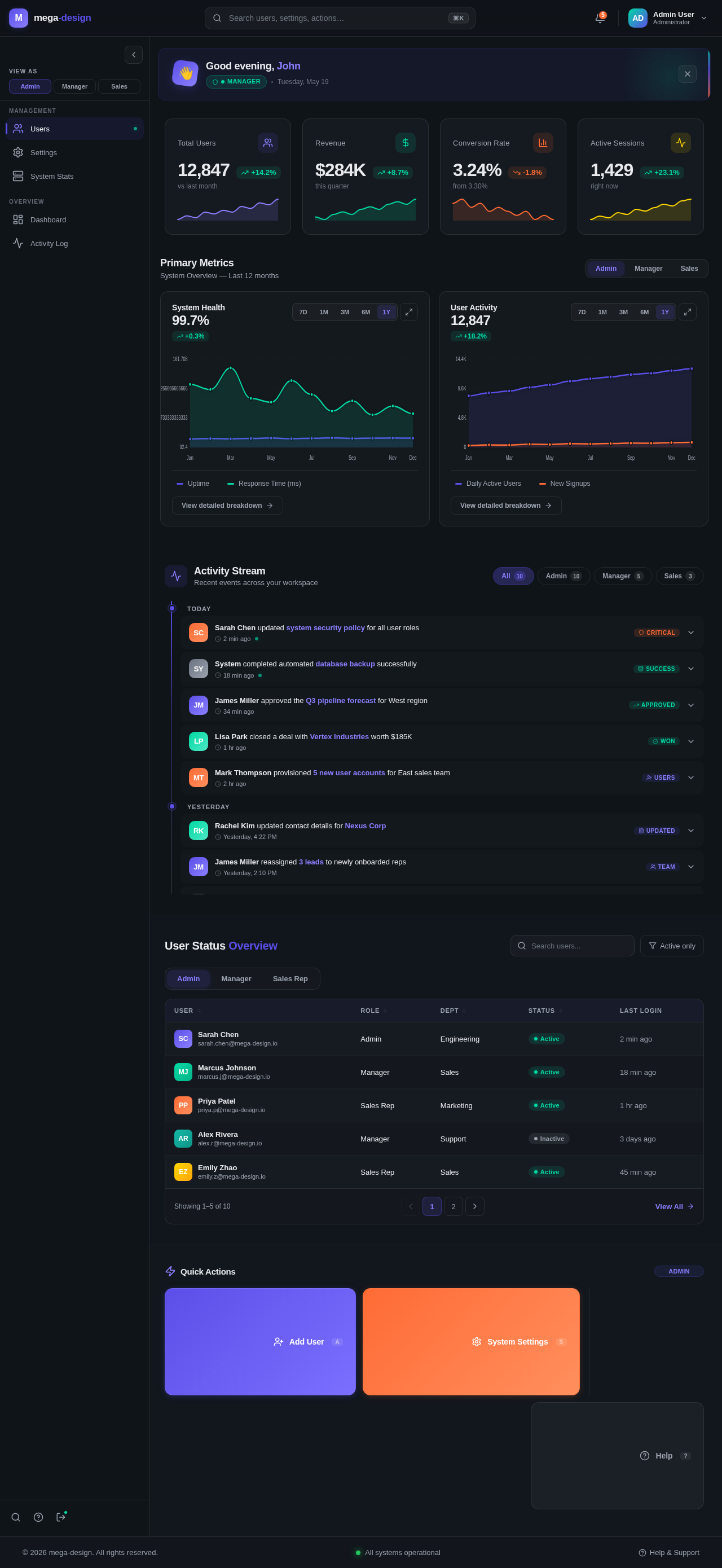The image size is (722, 1568).
Task: View detailed breakdown for User Activity
Action: [x=506, y=506]
